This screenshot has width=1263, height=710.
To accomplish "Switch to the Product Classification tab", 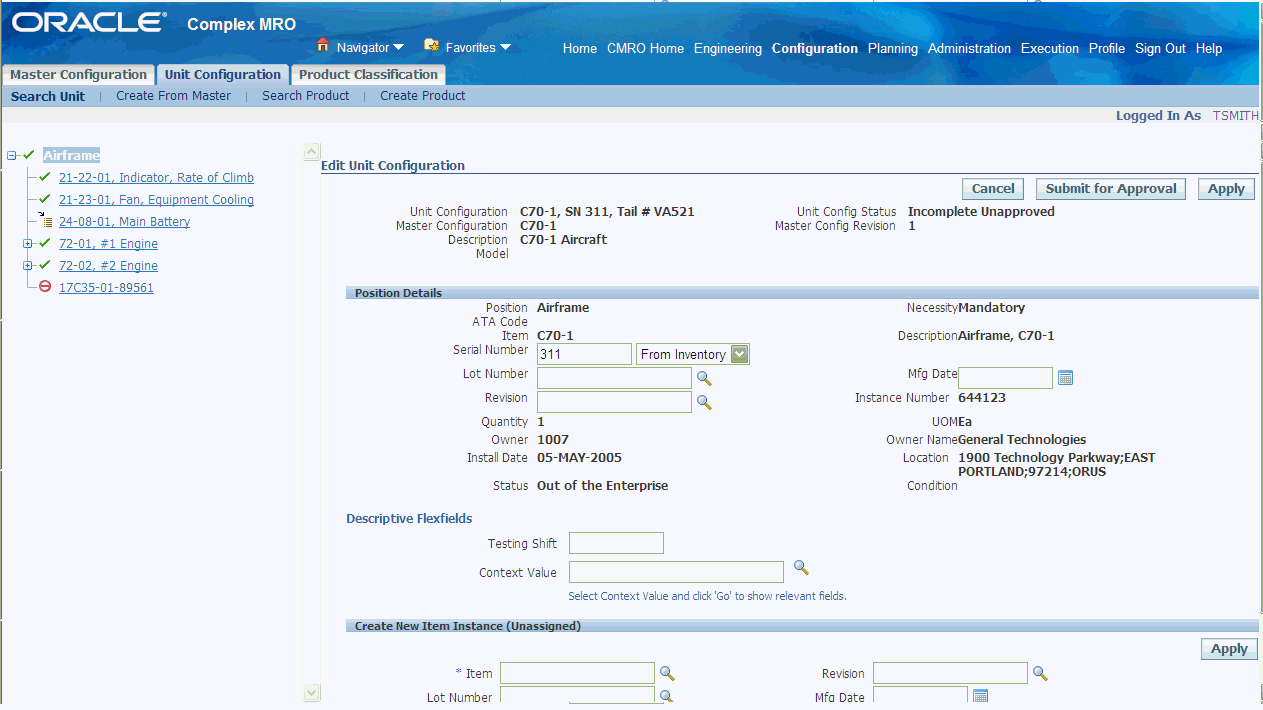I will [368, 75].
